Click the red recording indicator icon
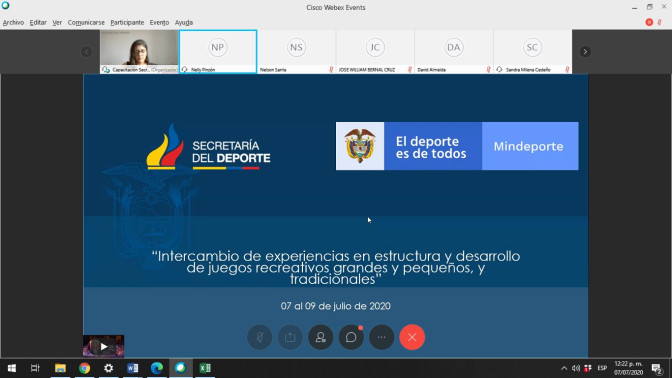Screen dimensions: 672x378 649,22
